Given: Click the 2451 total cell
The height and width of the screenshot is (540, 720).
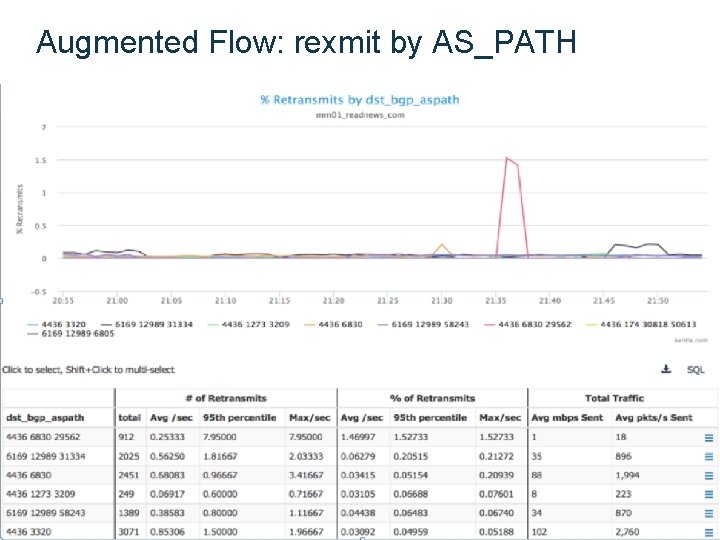Looking at the screenshot, I should [129, 475].
